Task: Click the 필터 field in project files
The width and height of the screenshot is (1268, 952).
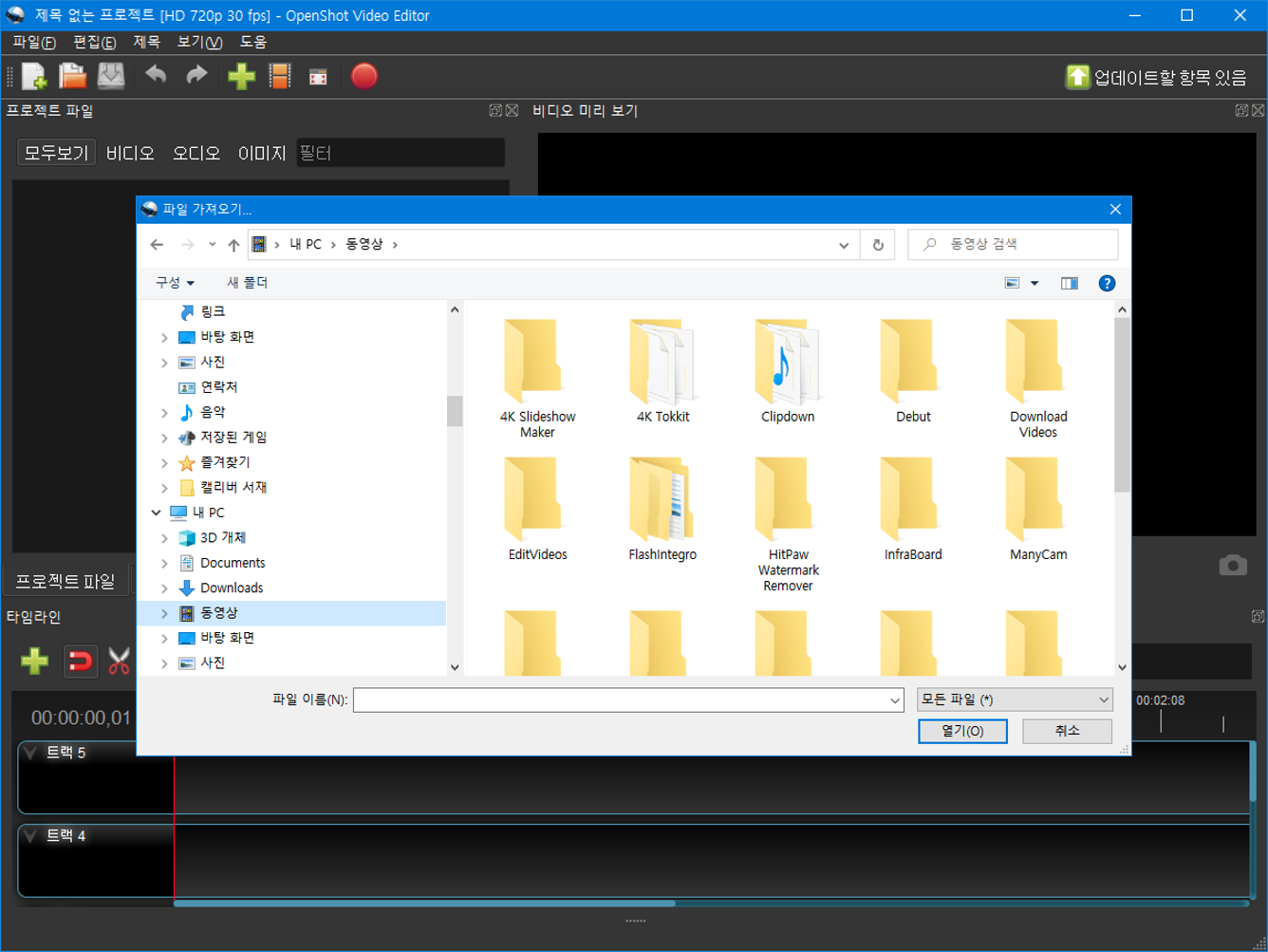Action: (x=401, y=153)
